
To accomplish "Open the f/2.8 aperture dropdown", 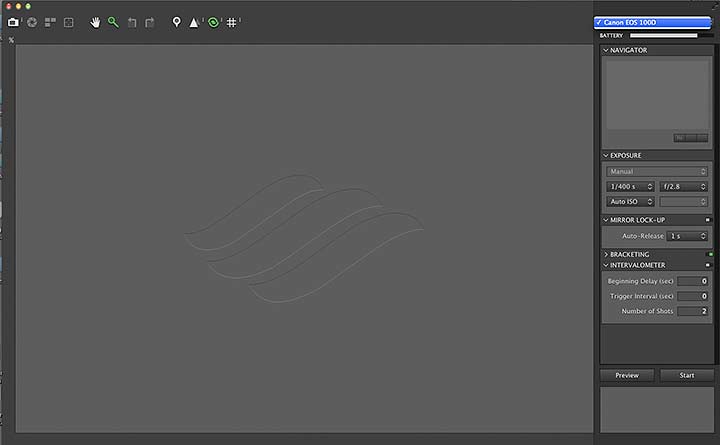I will 683,186.
